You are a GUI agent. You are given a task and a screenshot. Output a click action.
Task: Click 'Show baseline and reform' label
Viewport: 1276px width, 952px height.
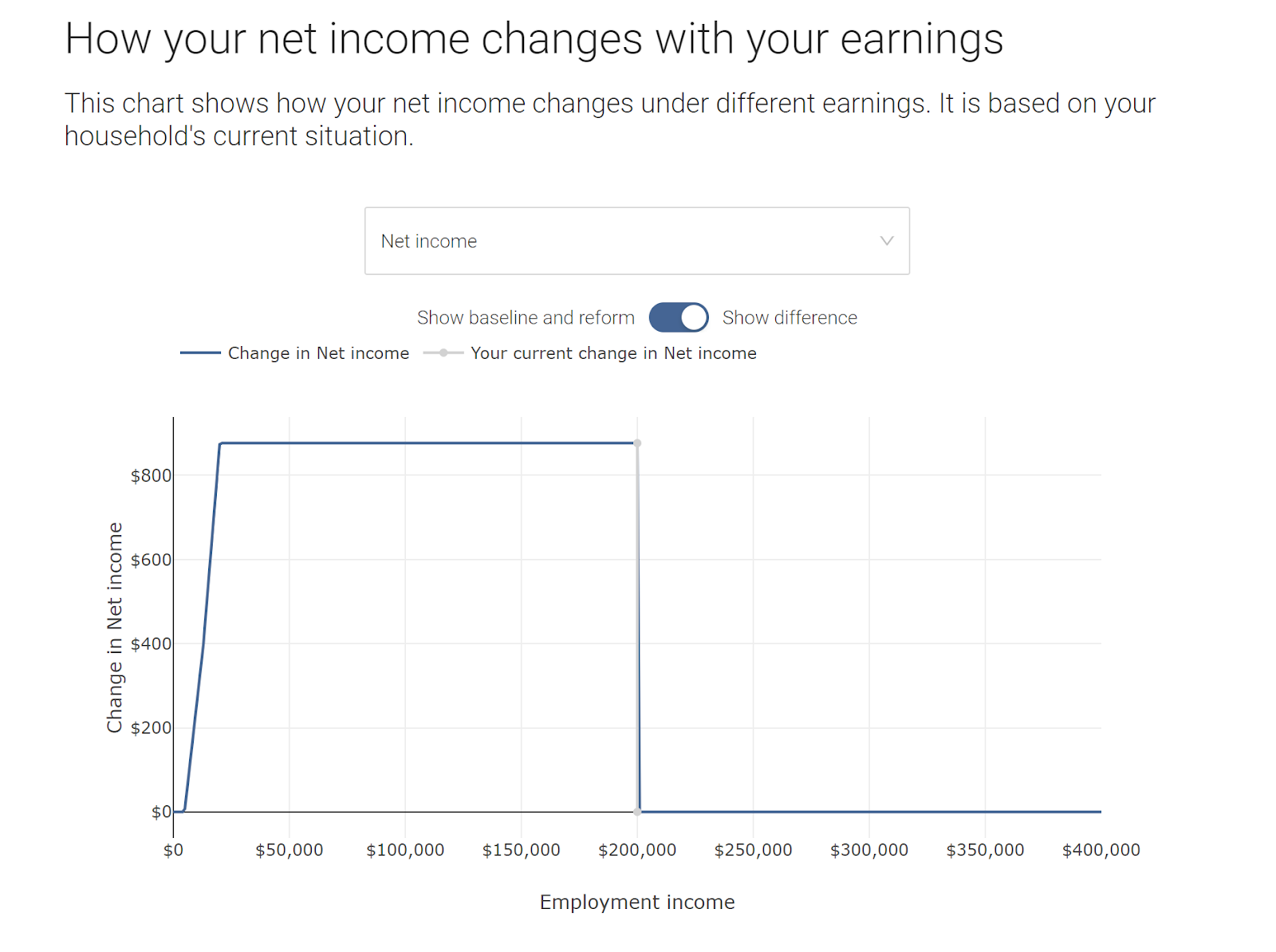(525, 317)
